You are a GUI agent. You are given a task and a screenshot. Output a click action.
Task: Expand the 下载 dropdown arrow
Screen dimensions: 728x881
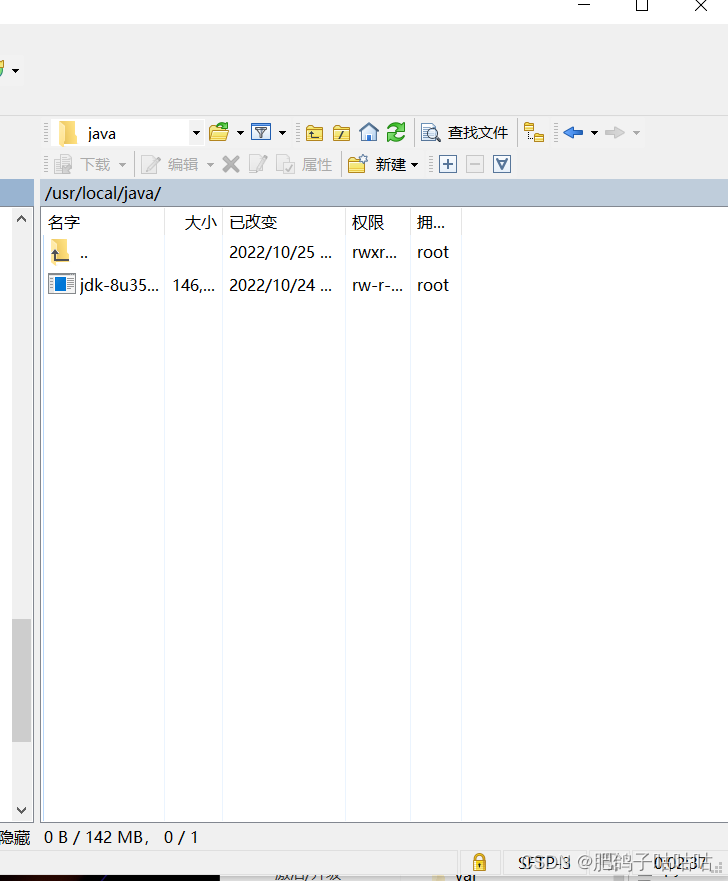122,165
